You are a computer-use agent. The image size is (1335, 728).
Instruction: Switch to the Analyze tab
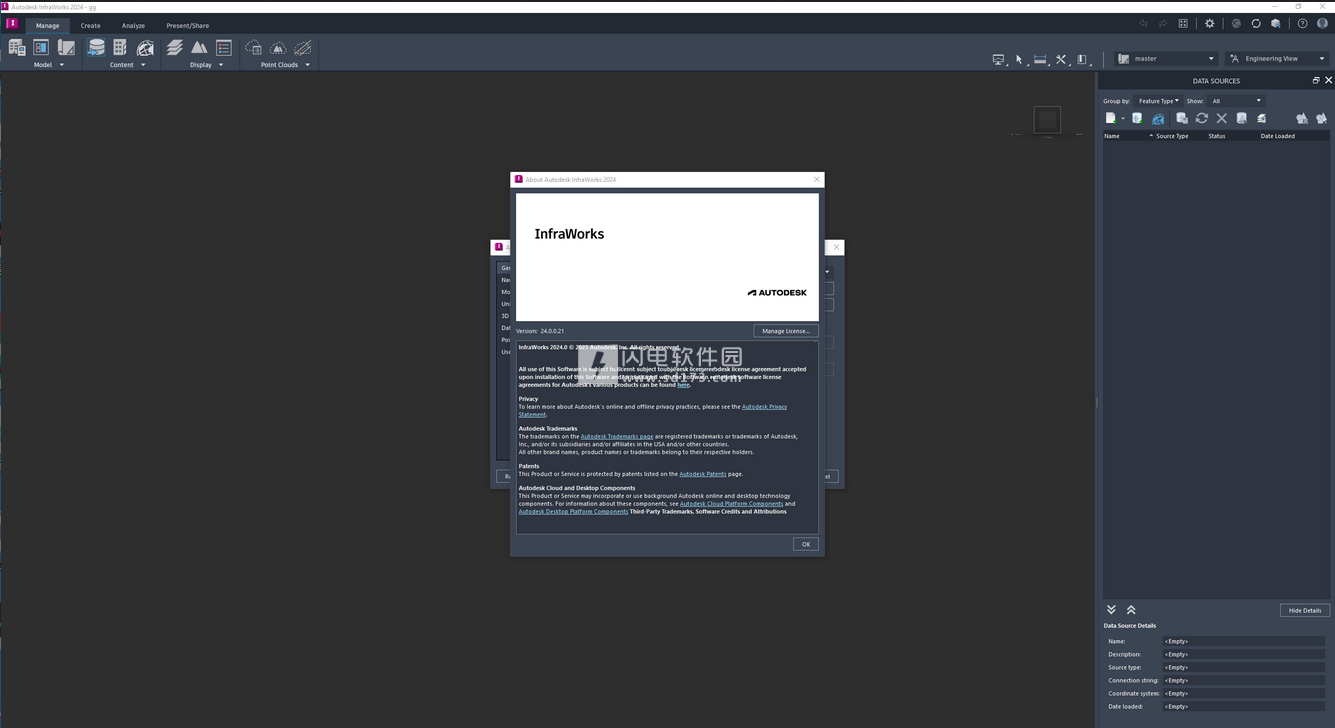click(133, 25)
